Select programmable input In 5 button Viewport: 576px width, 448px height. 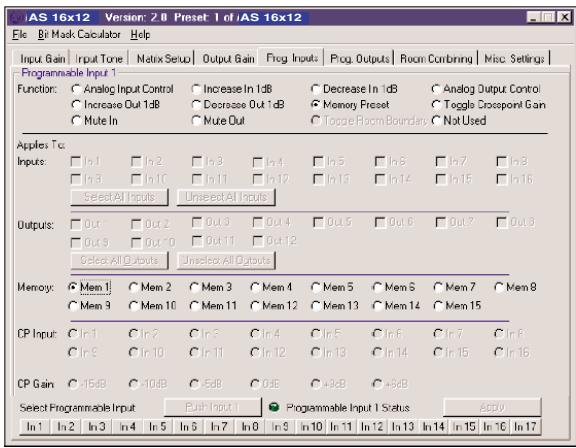tap(158, 426)
